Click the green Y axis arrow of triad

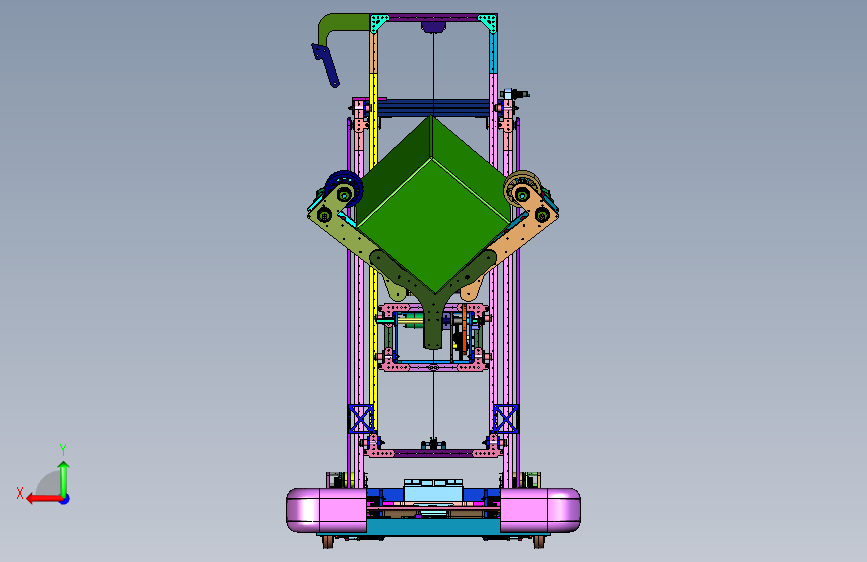(64, 478)
